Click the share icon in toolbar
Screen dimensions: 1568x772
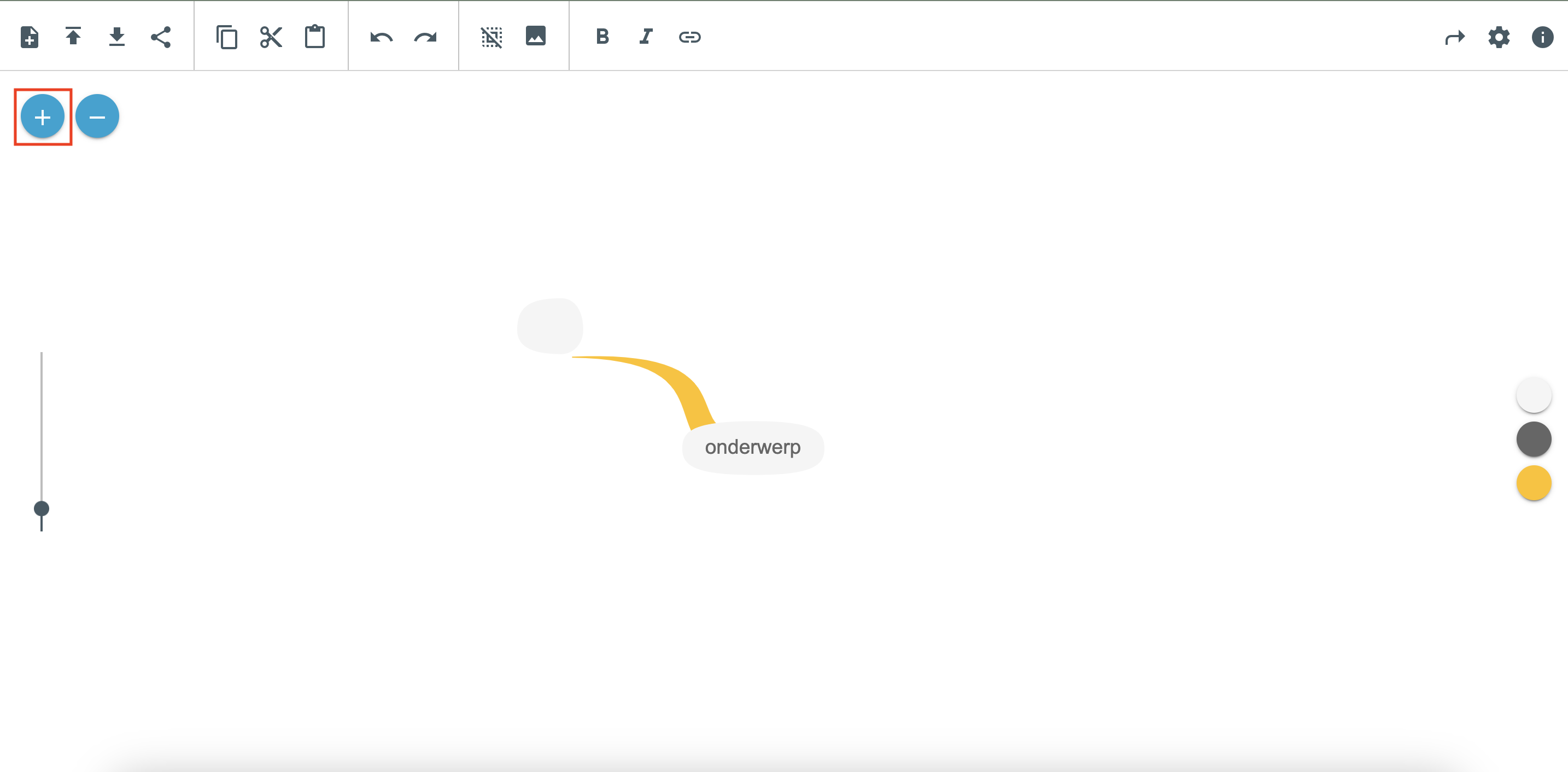(x=161, y=37)
